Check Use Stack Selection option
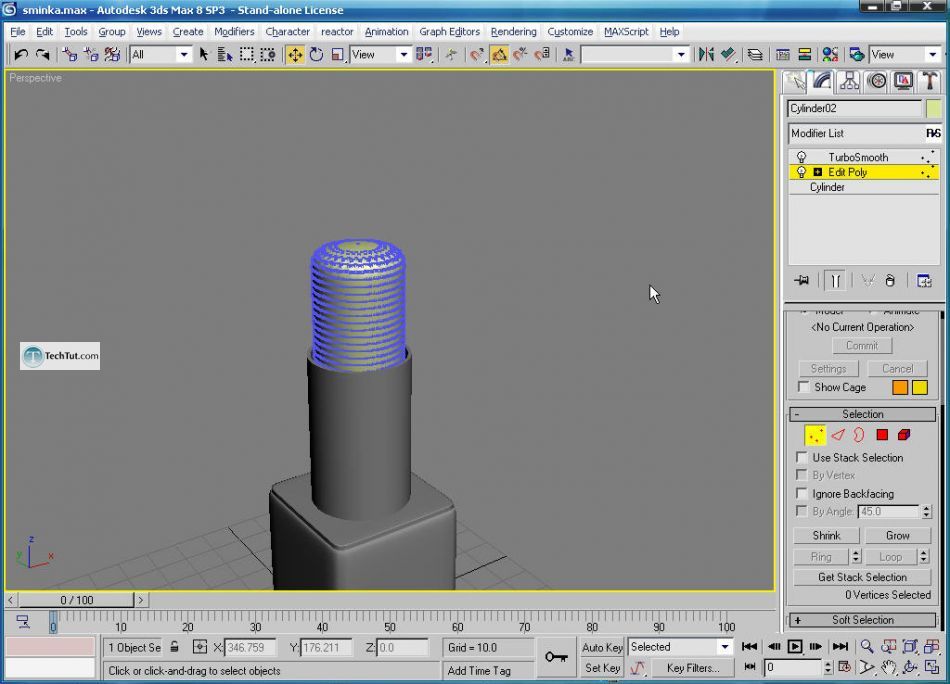Image resolution: width=950 pixels, height=684 pixels. tap(803, 458)
